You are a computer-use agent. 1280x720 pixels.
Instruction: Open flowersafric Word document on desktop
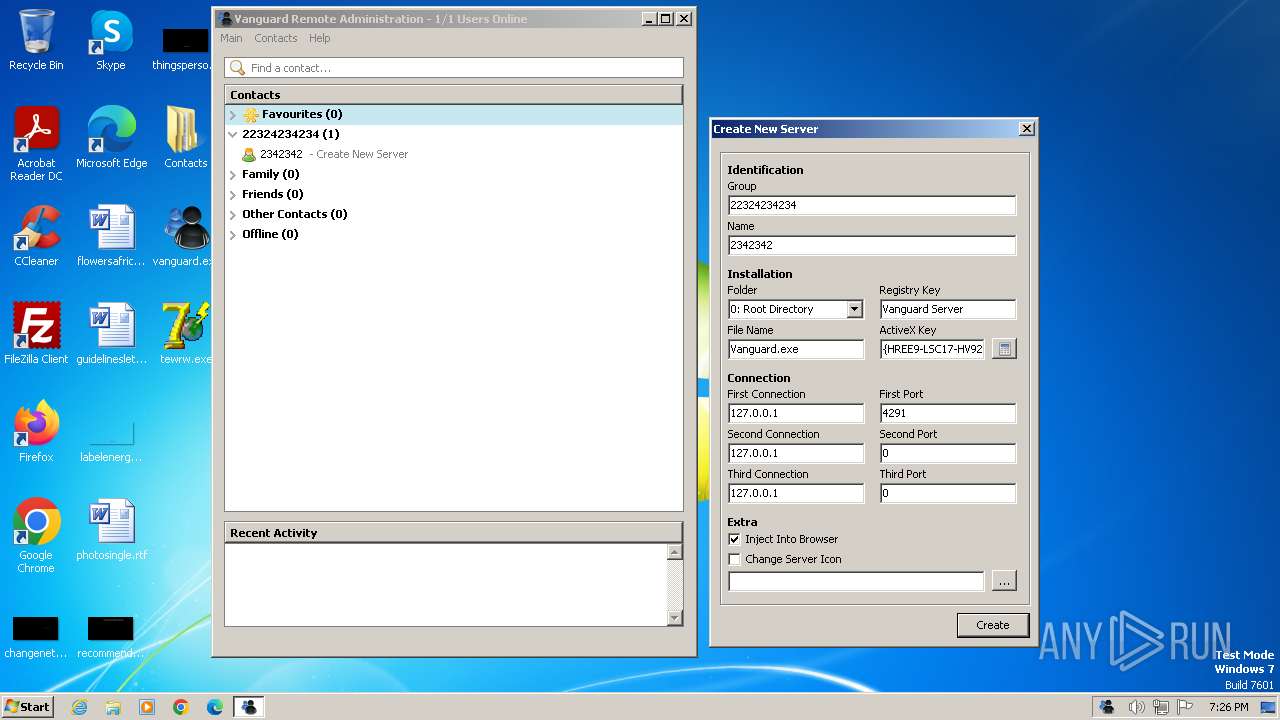point(111,236)
